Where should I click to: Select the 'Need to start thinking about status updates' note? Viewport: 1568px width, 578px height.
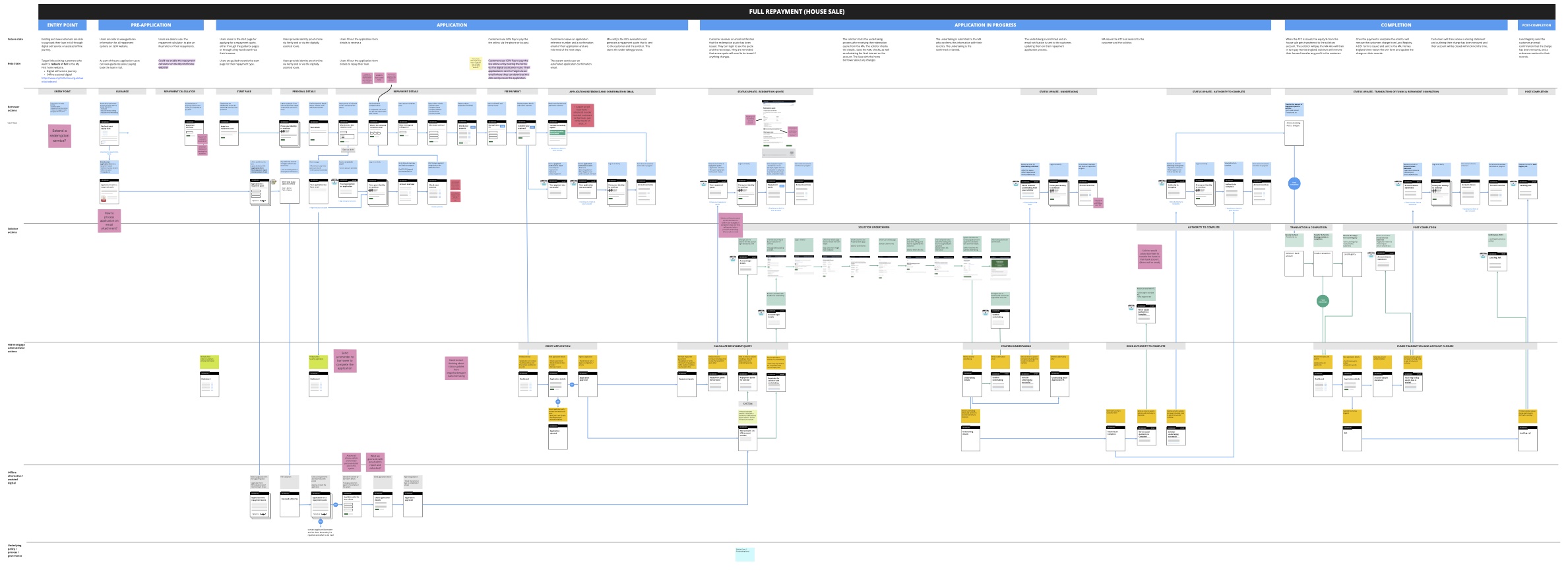click(x=456, y=368)
